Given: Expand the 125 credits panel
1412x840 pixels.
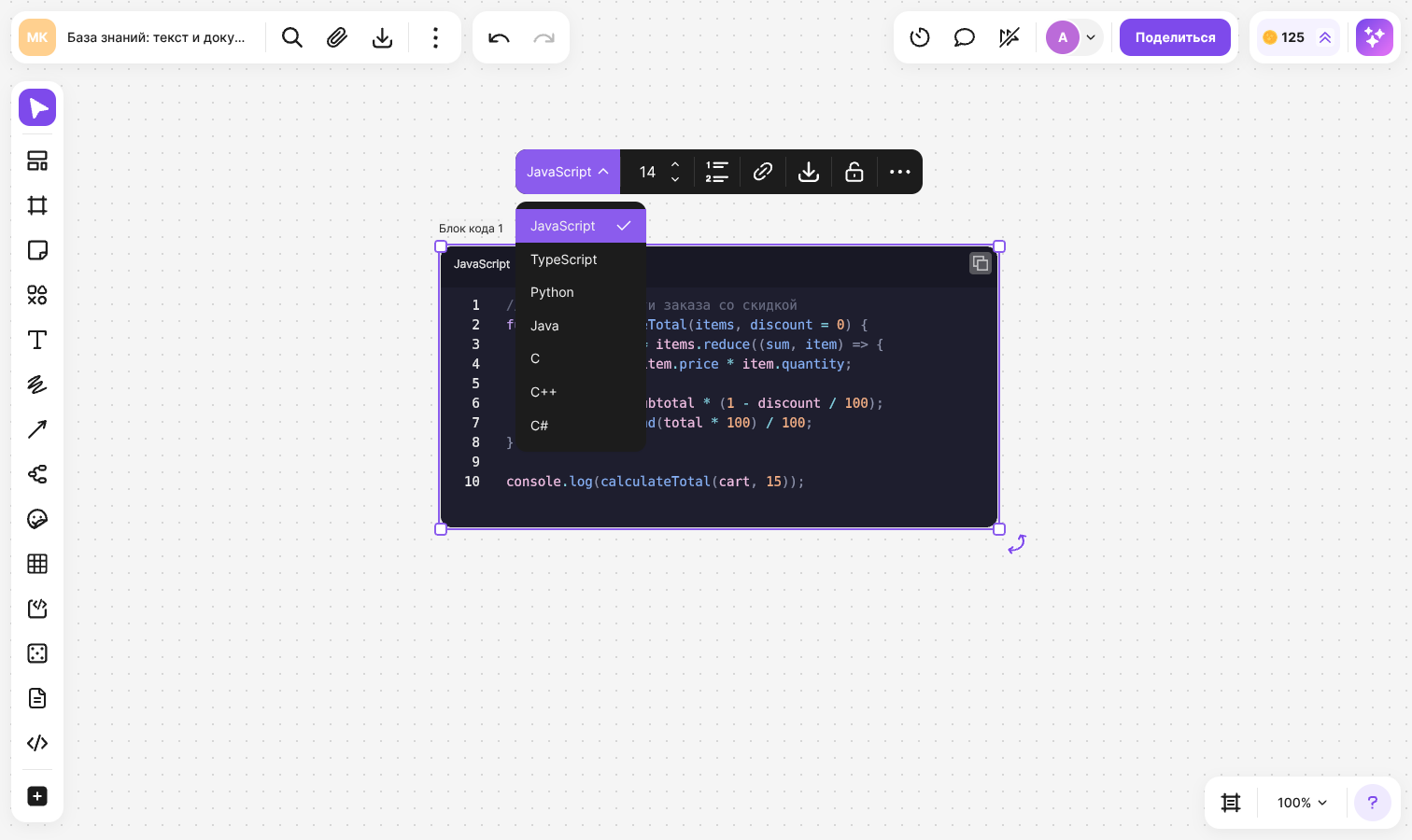Looking at the screenshot, I should (1325, 37).
